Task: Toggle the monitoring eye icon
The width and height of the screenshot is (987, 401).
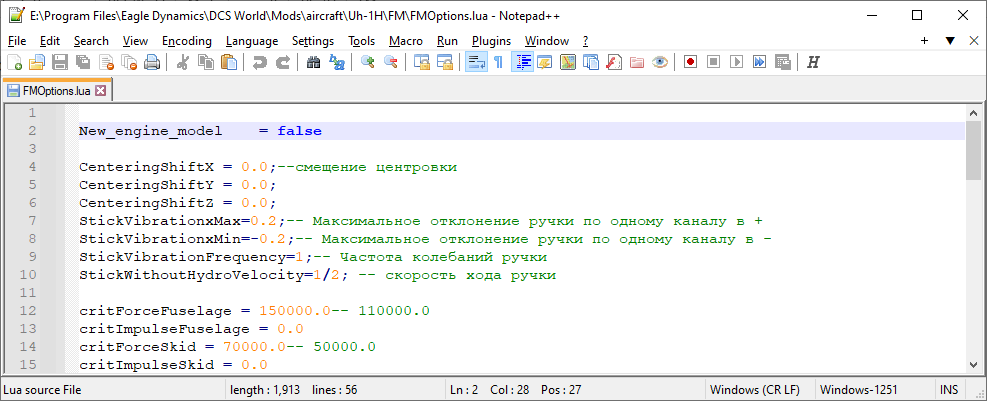Action: click(660, 62)
